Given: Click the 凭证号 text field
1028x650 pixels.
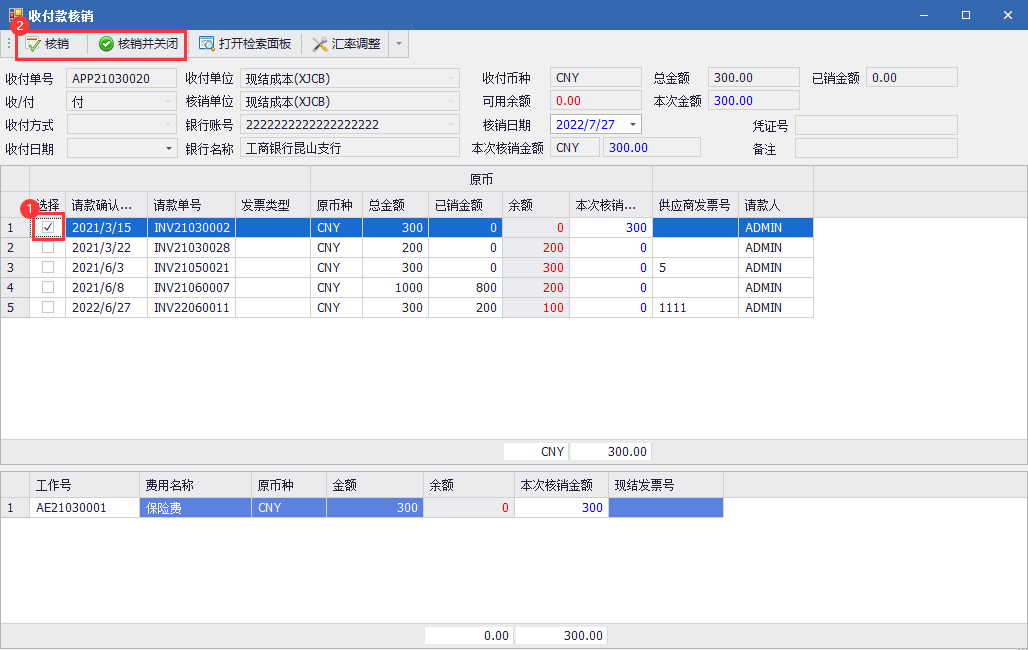Looking at the screenshot, I should (x=875, y=125).
